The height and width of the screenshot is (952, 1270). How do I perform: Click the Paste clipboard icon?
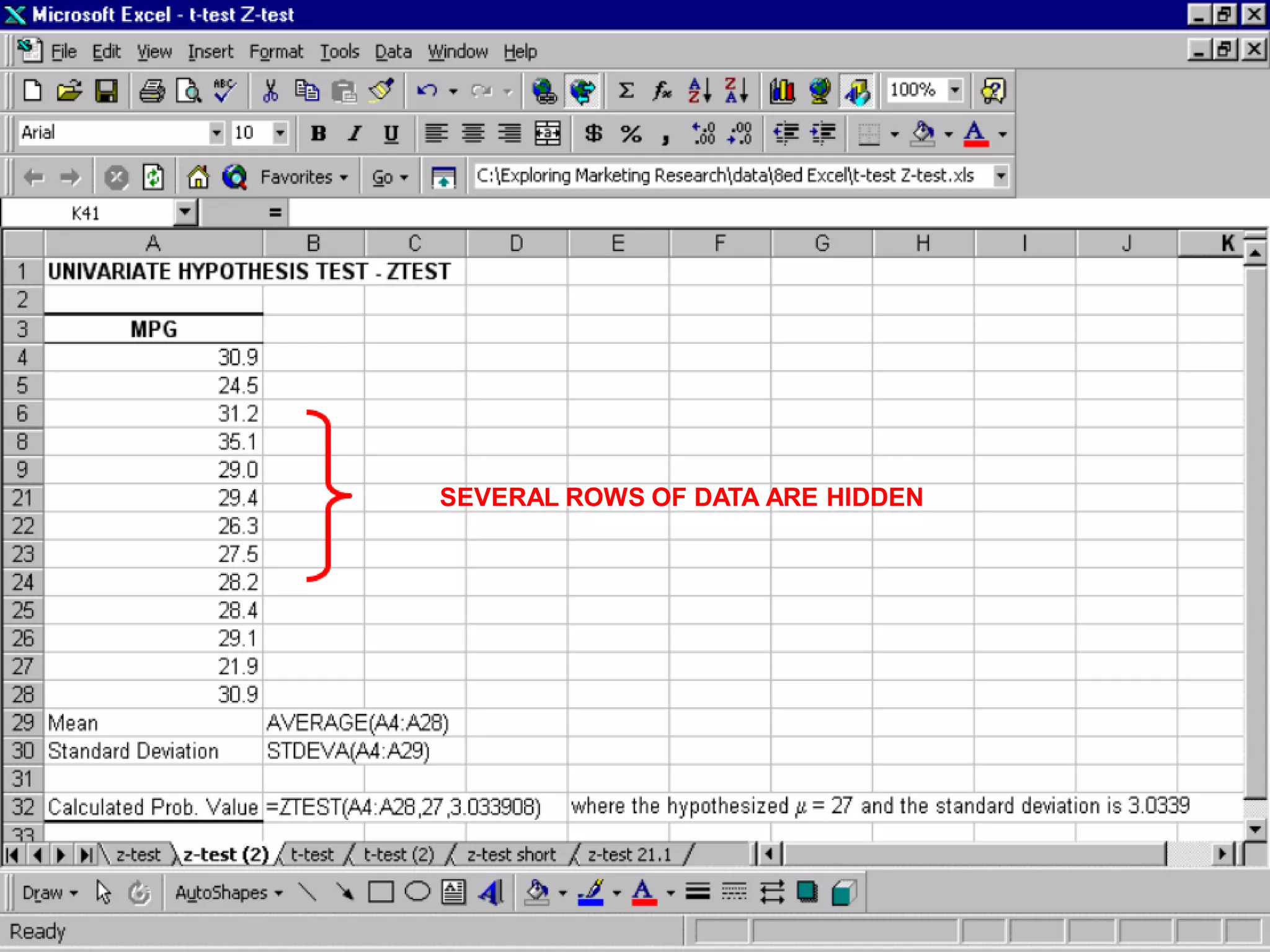(x=344, y=91)
